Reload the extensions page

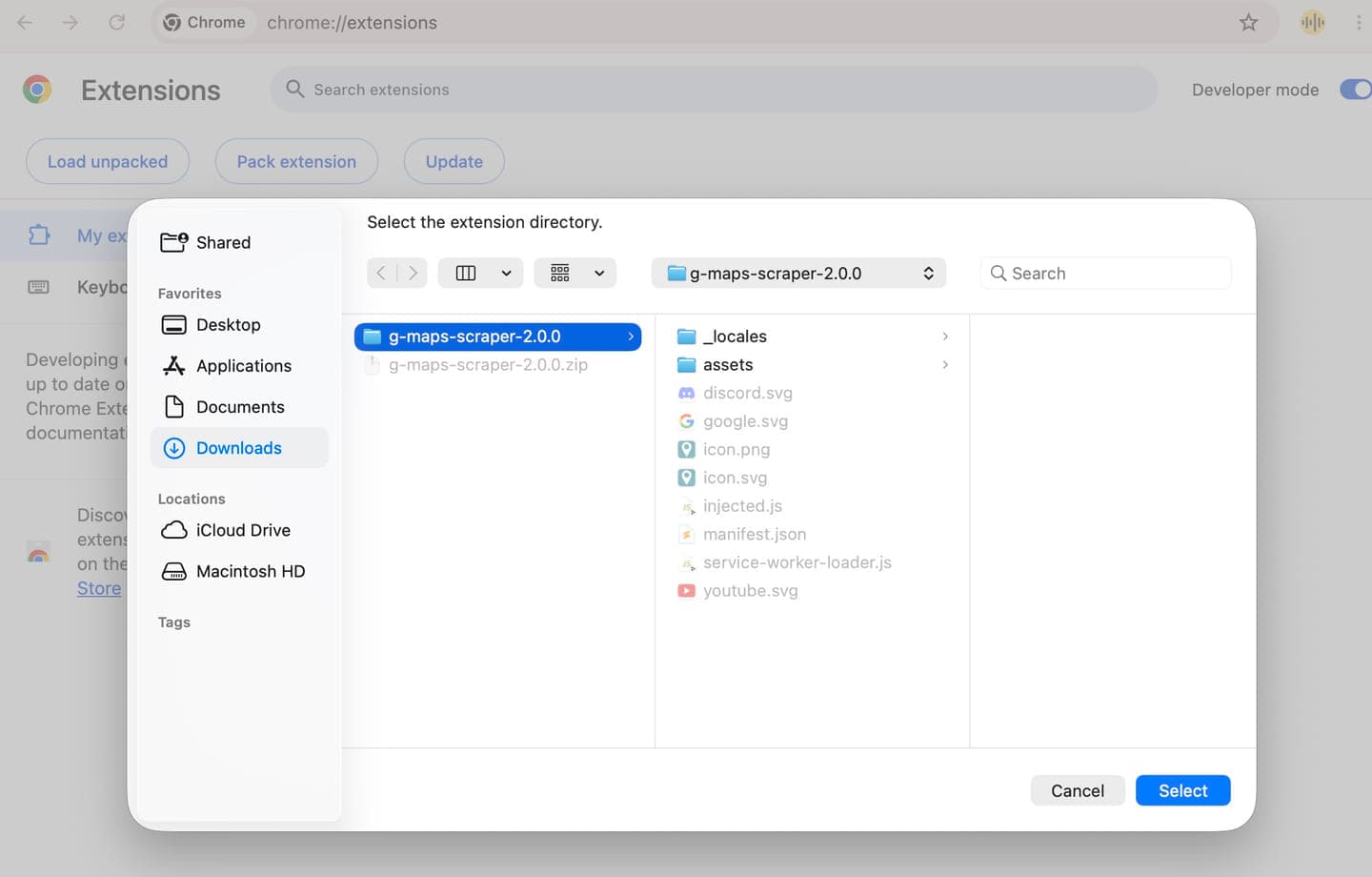[116, 22]
